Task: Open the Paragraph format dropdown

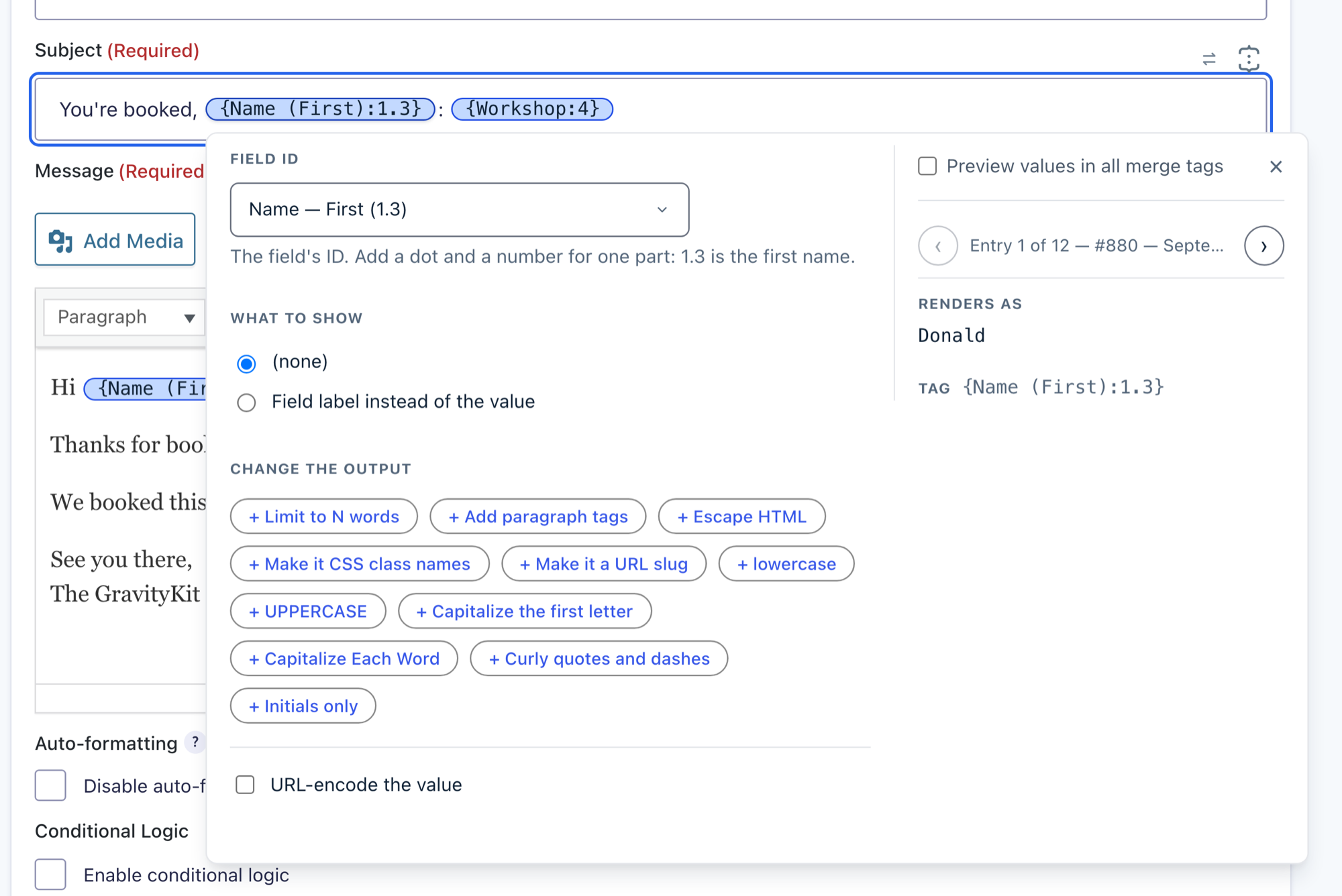Action: [x=124, y=317]
